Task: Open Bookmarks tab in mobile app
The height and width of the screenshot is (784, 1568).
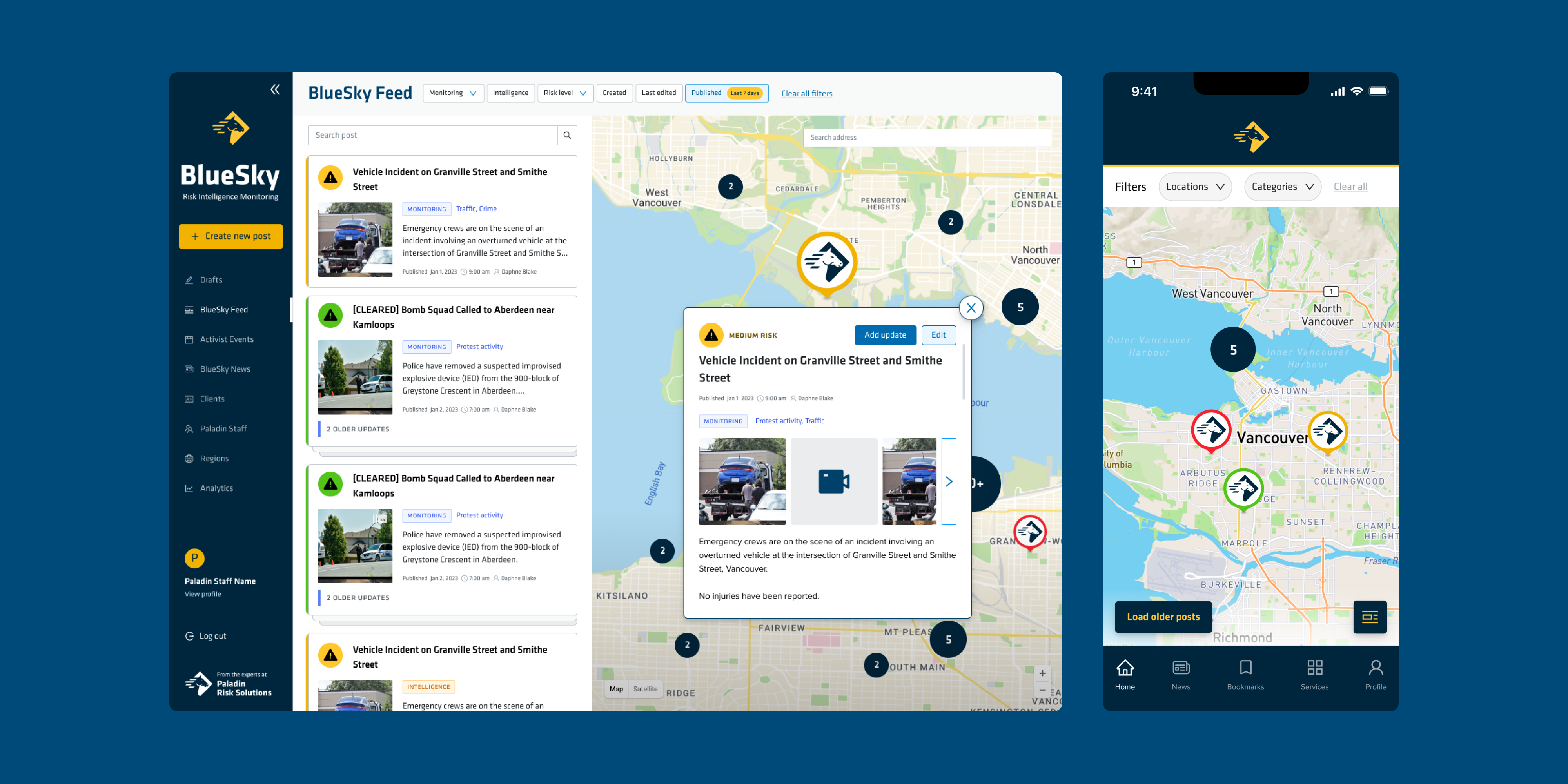Action: pos(1245,675)
